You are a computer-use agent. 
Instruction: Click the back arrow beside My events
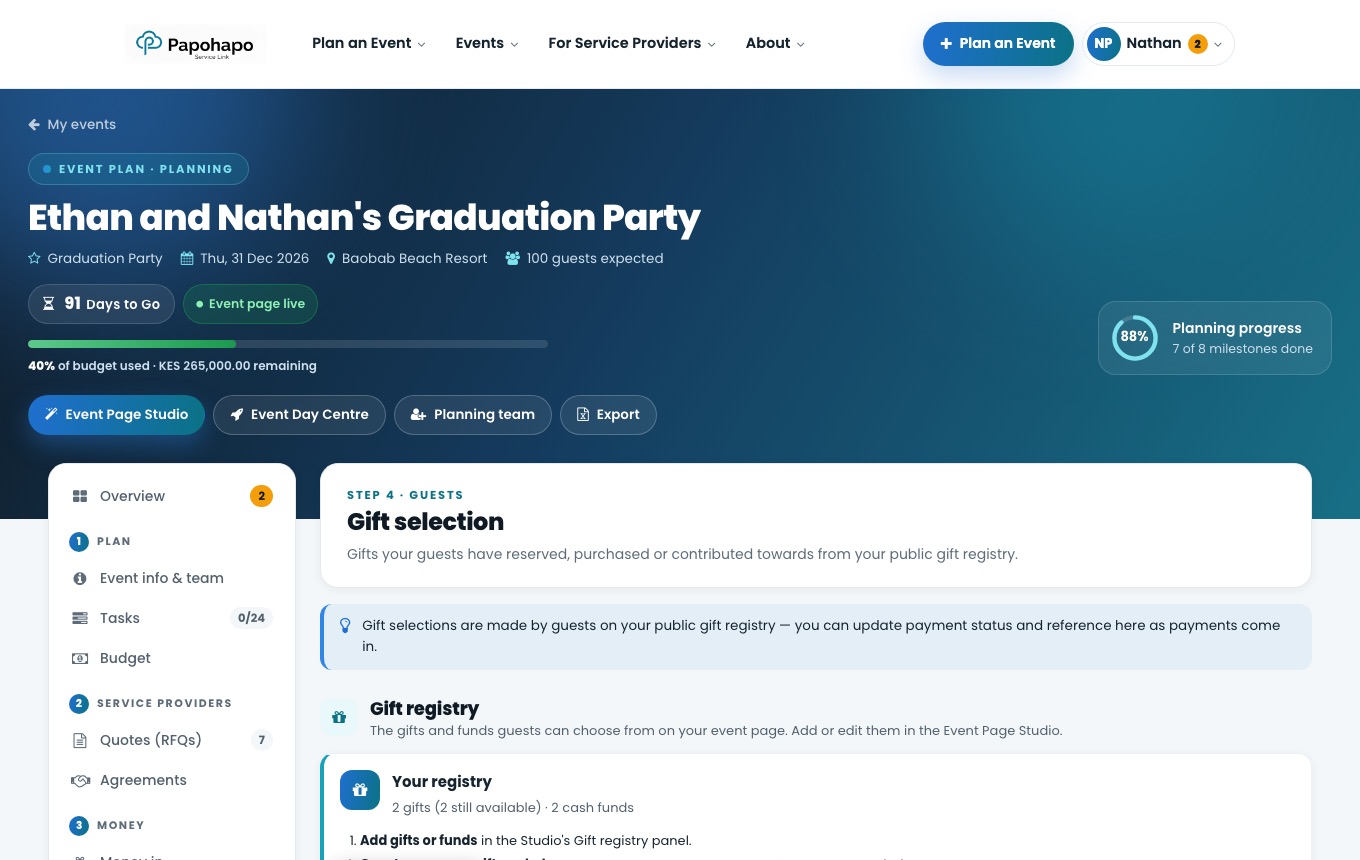coord(34,125)
